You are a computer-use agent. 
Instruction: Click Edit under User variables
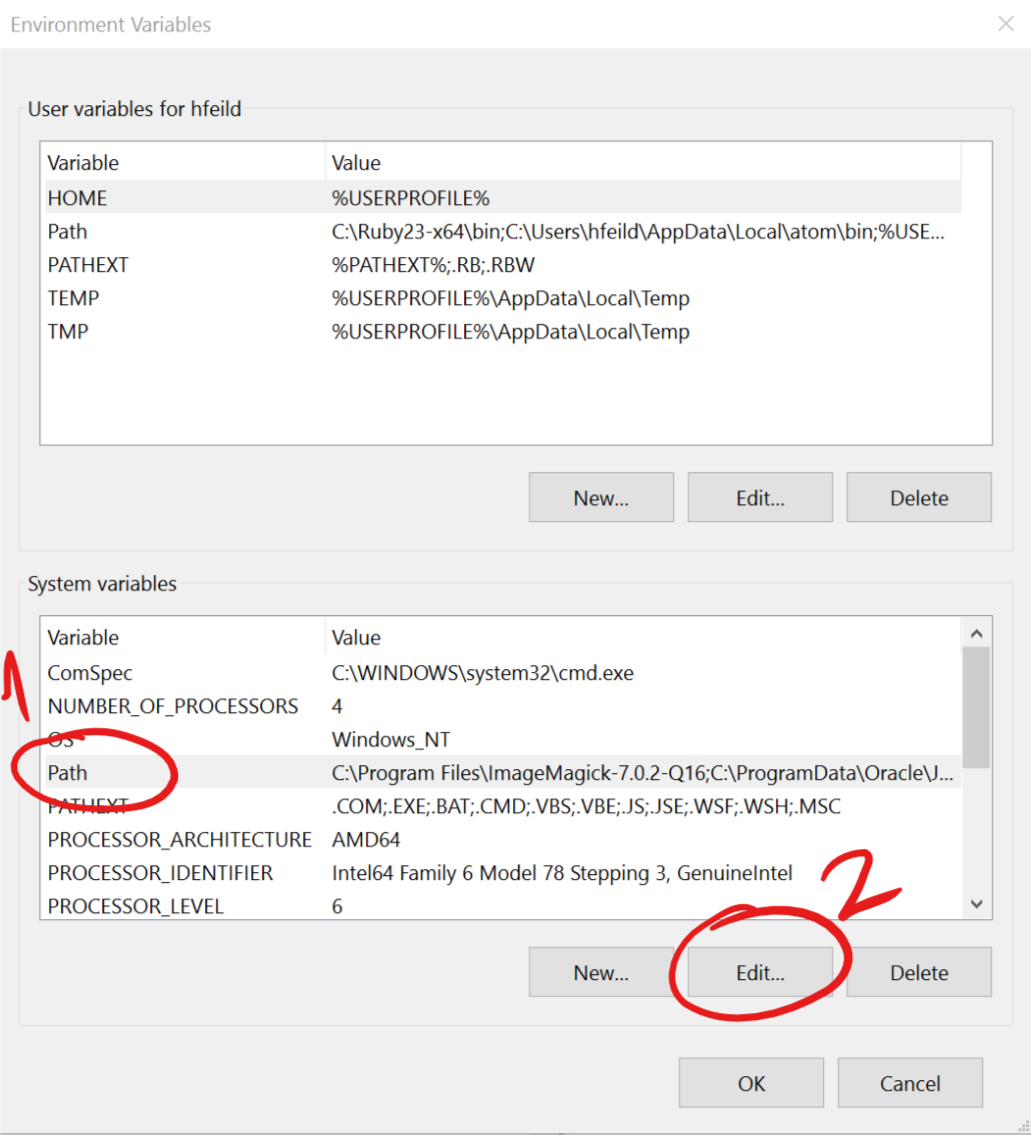pyautogui.click(x=760, y=498)
